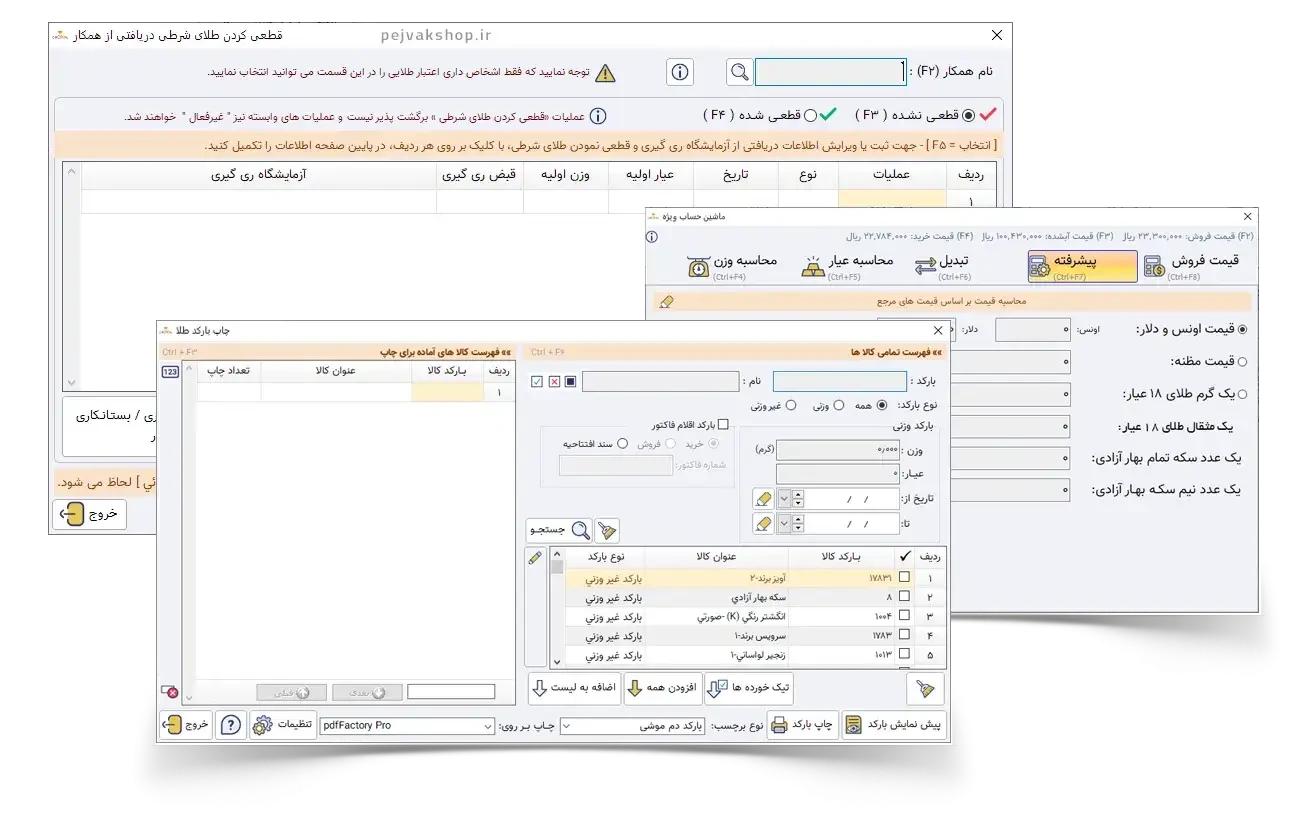
Task: Open the pdfFactory Pro printer dropdown
Action: click(487, 726)
